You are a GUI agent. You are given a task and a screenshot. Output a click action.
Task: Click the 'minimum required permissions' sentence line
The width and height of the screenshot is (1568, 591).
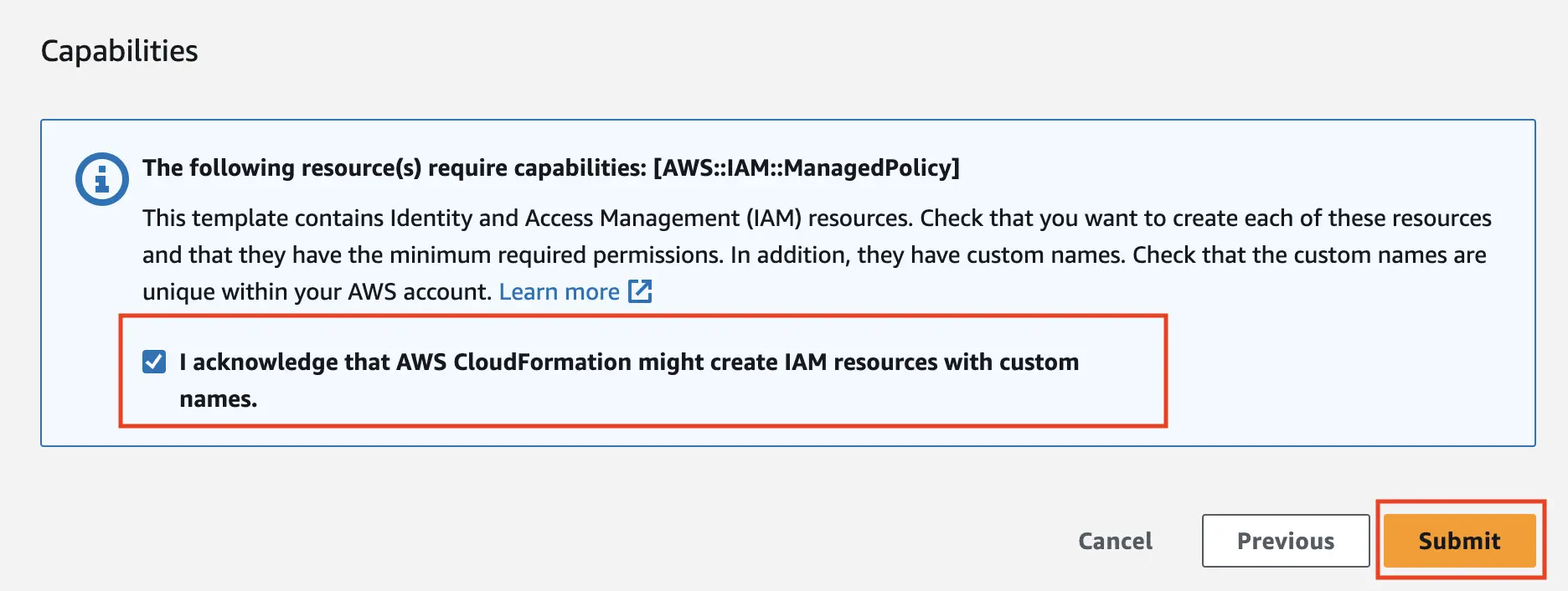point(814,254)
